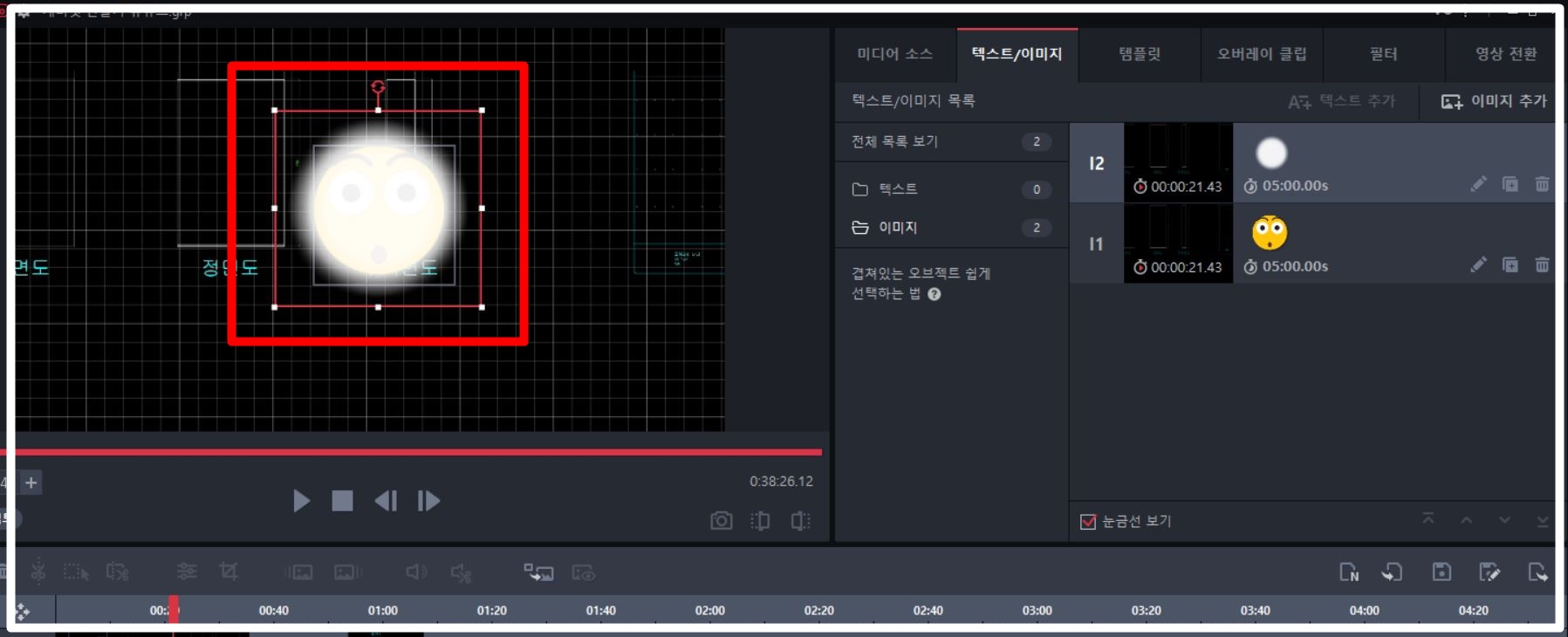The width and height of the screenshot is (1568, 637).
Task: Step forward one frame
Action: [x=428, y=501]
